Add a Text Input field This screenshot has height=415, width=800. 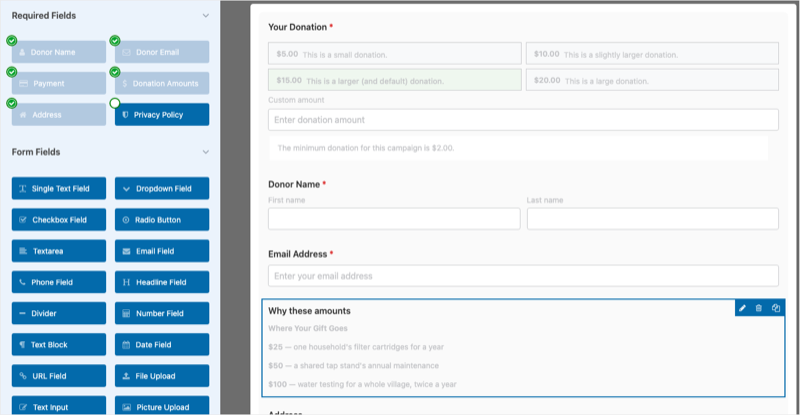point(59,406)
